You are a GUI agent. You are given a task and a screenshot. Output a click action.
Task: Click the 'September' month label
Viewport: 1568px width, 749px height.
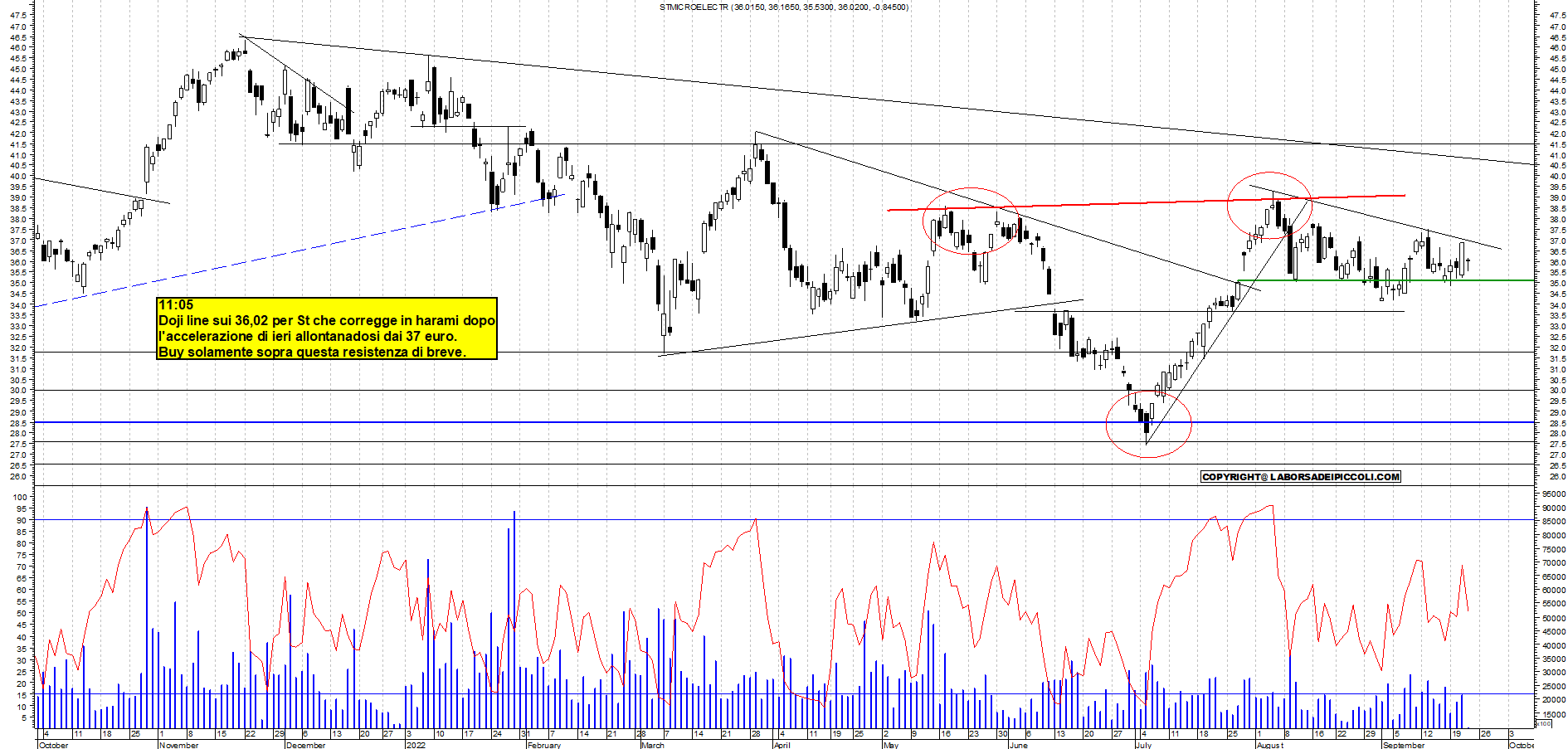[1404, 745]
